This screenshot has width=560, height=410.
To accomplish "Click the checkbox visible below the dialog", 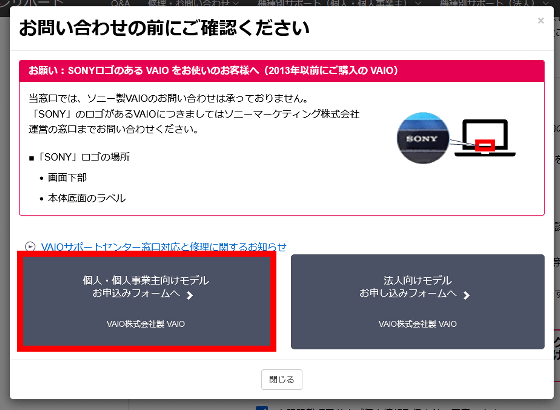I will pos(262,408).
